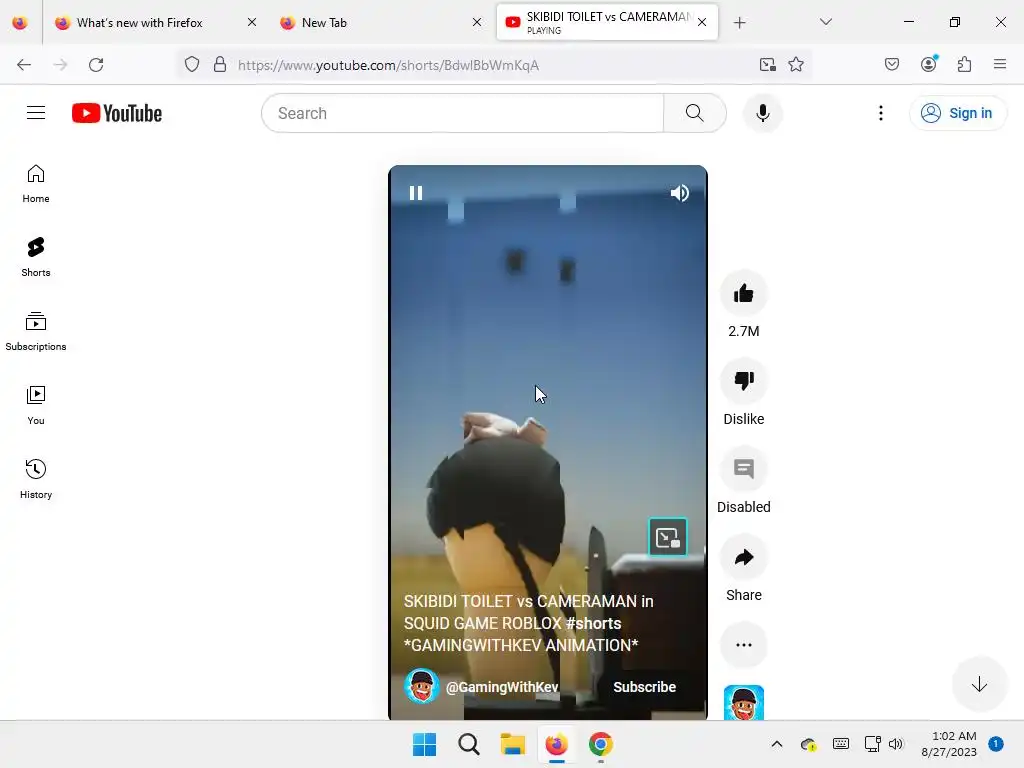Reload the current page

click(x=96, y=65)
